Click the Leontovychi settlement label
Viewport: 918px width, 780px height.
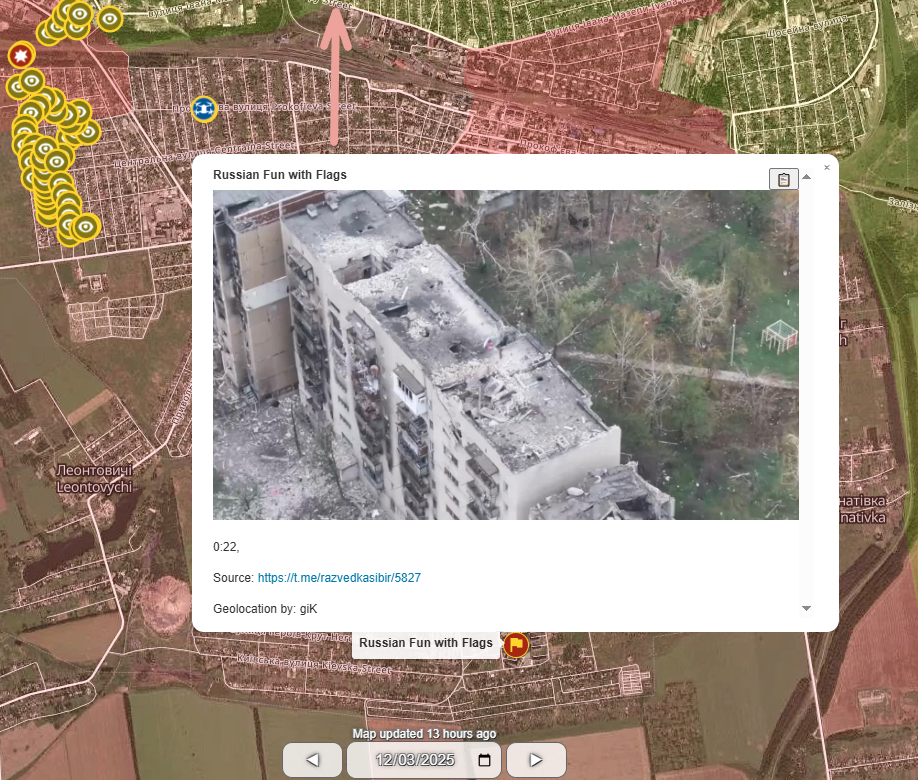tap(94, 478)
